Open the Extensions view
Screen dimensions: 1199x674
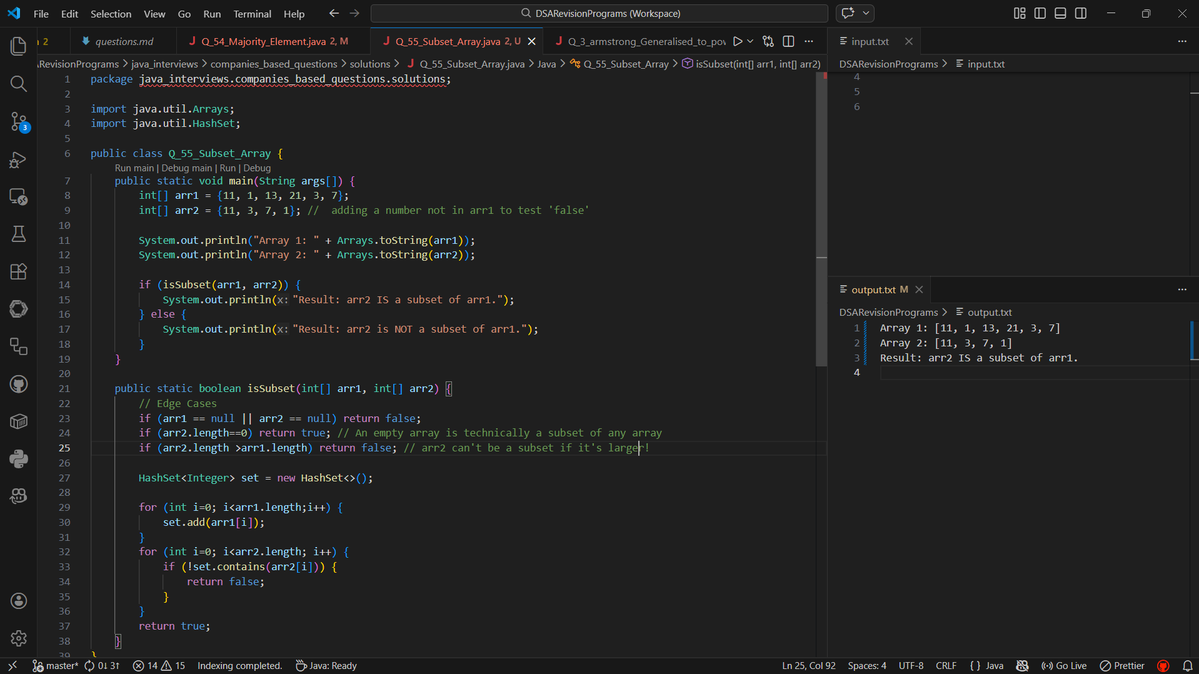pyautogui.click(x=18, y=272)
